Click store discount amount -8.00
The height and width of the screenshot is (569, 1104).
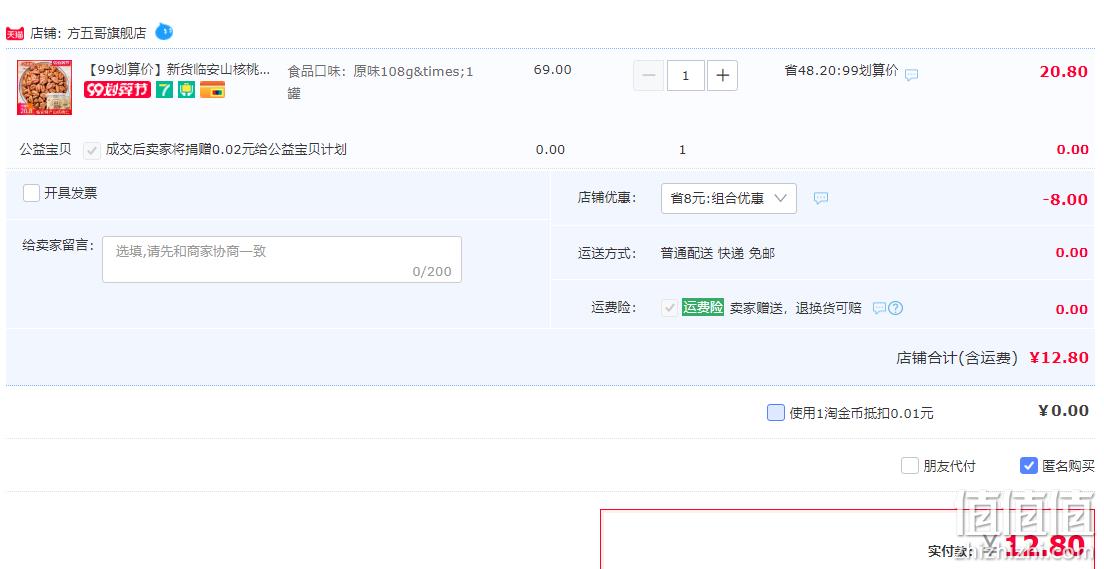(x=1065, y=199)
